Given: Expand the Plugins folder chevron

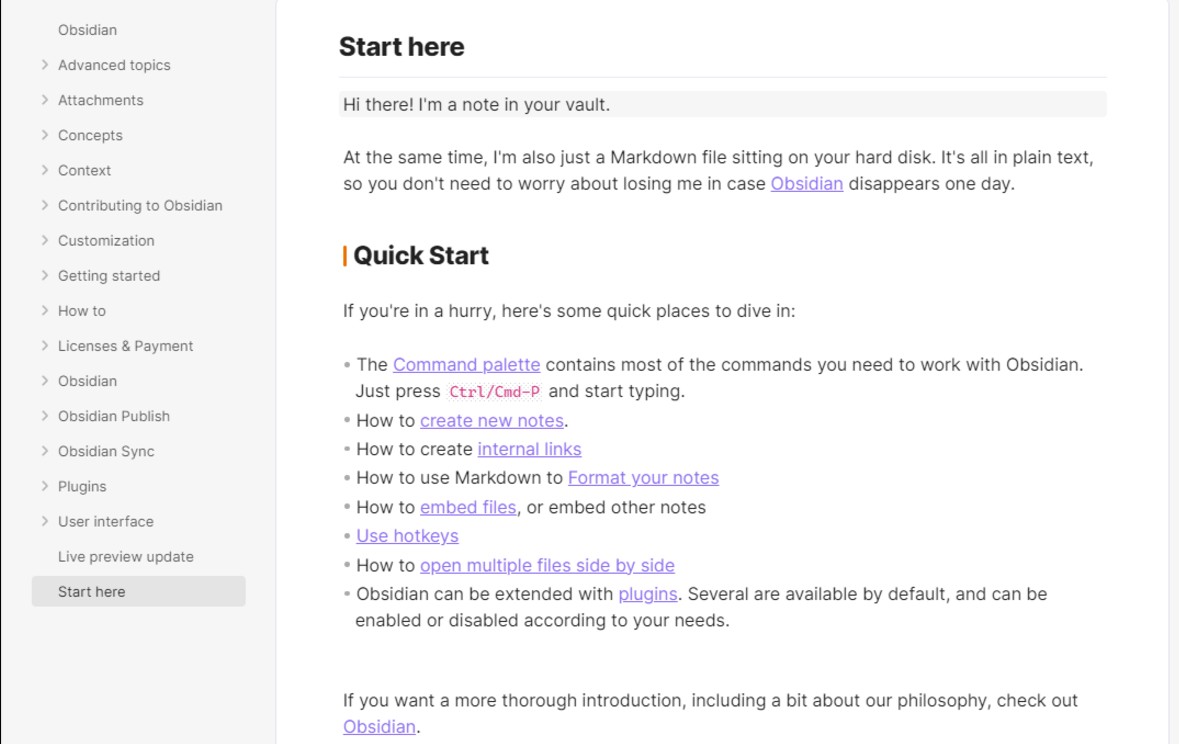Looking at the screenshot, I should pos(44,486).
